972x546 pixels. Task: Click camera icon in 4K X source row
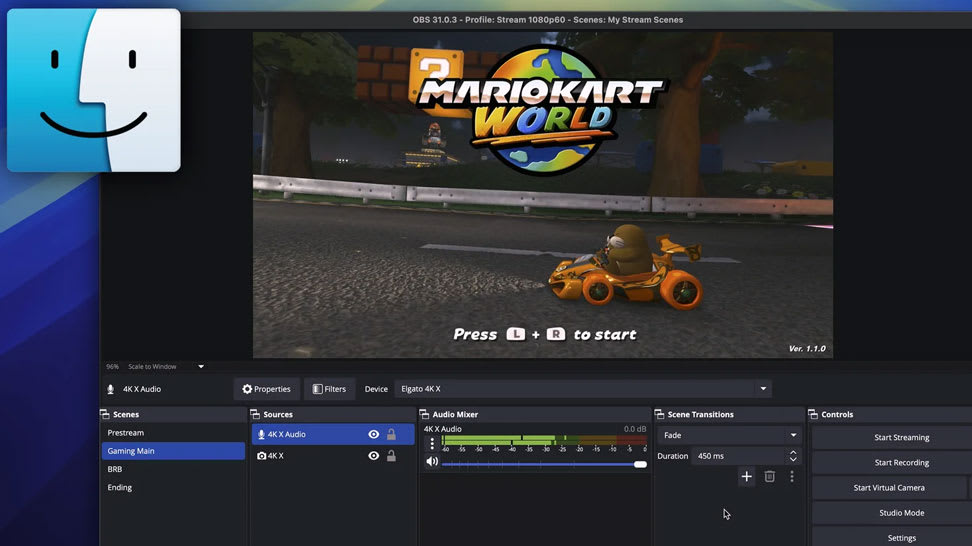(x=262, y=456)
